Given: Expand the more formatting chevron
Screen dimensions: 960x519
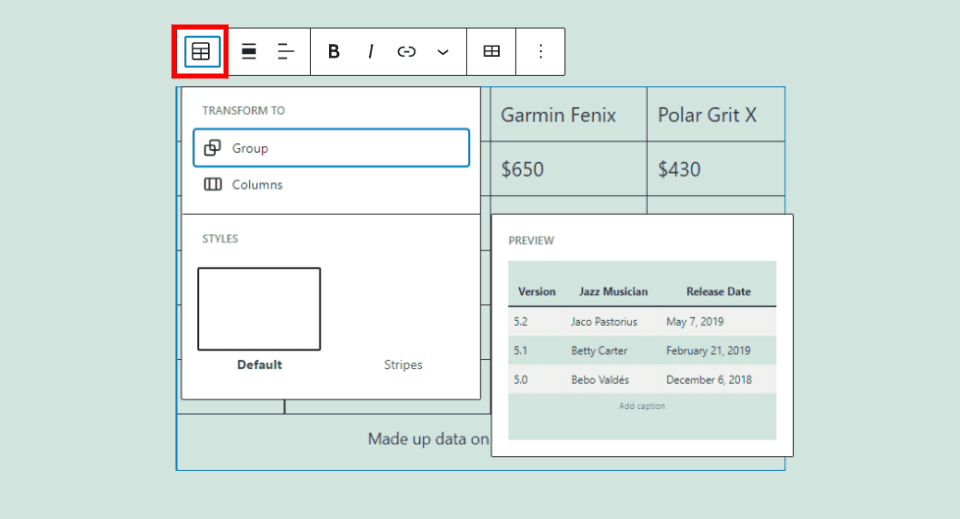Looking at the screenshot, I should [x=443, y=52].
